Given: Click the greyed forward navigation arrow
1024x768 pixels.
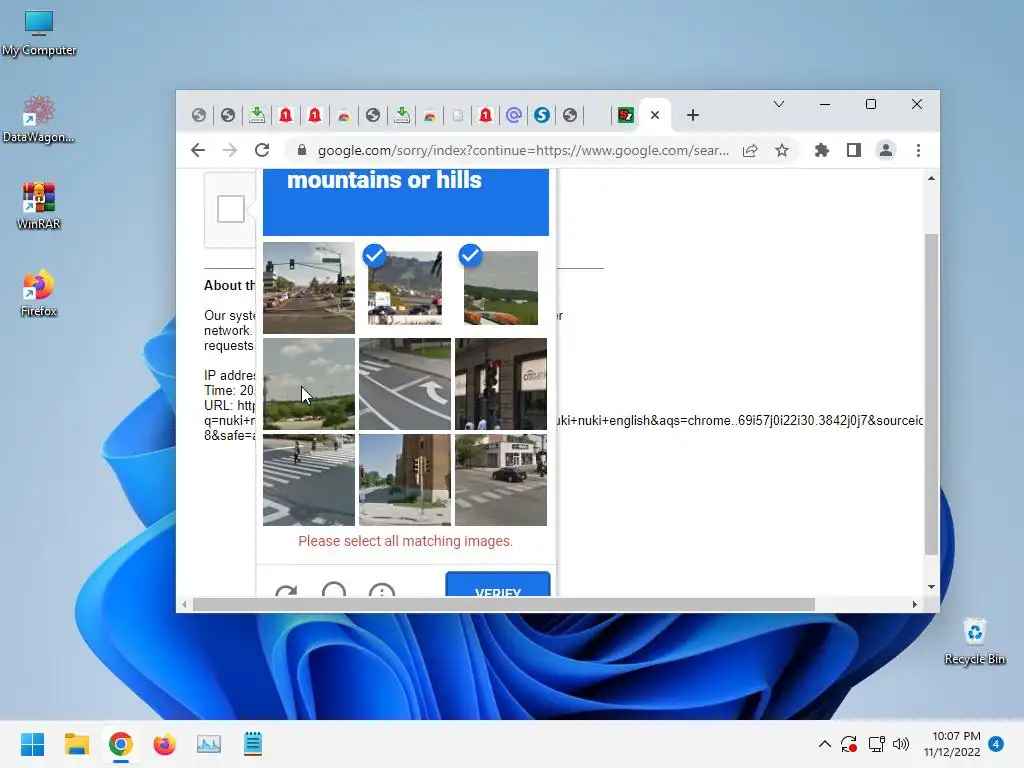Looking at the screenshot, I should point(230,150).
